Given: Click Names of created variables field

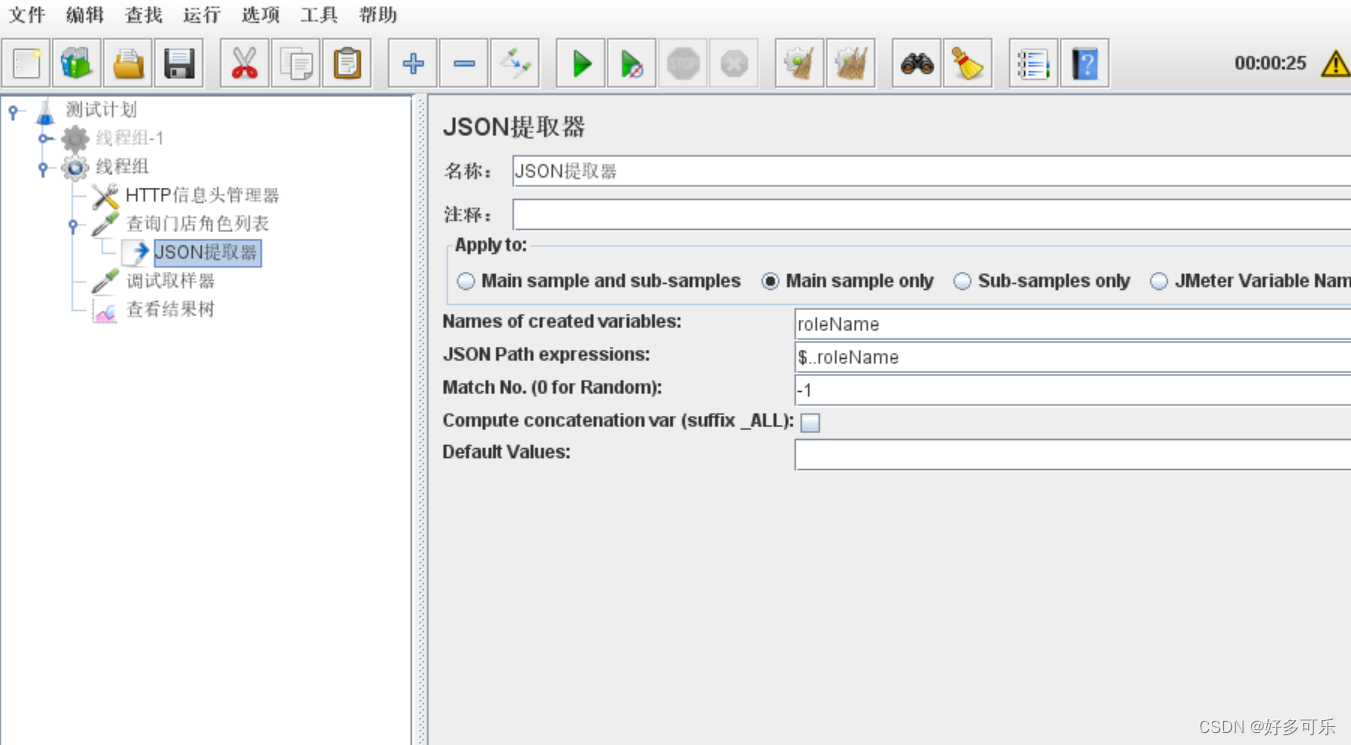Looking at the screenshot, I should point(1073,324).
